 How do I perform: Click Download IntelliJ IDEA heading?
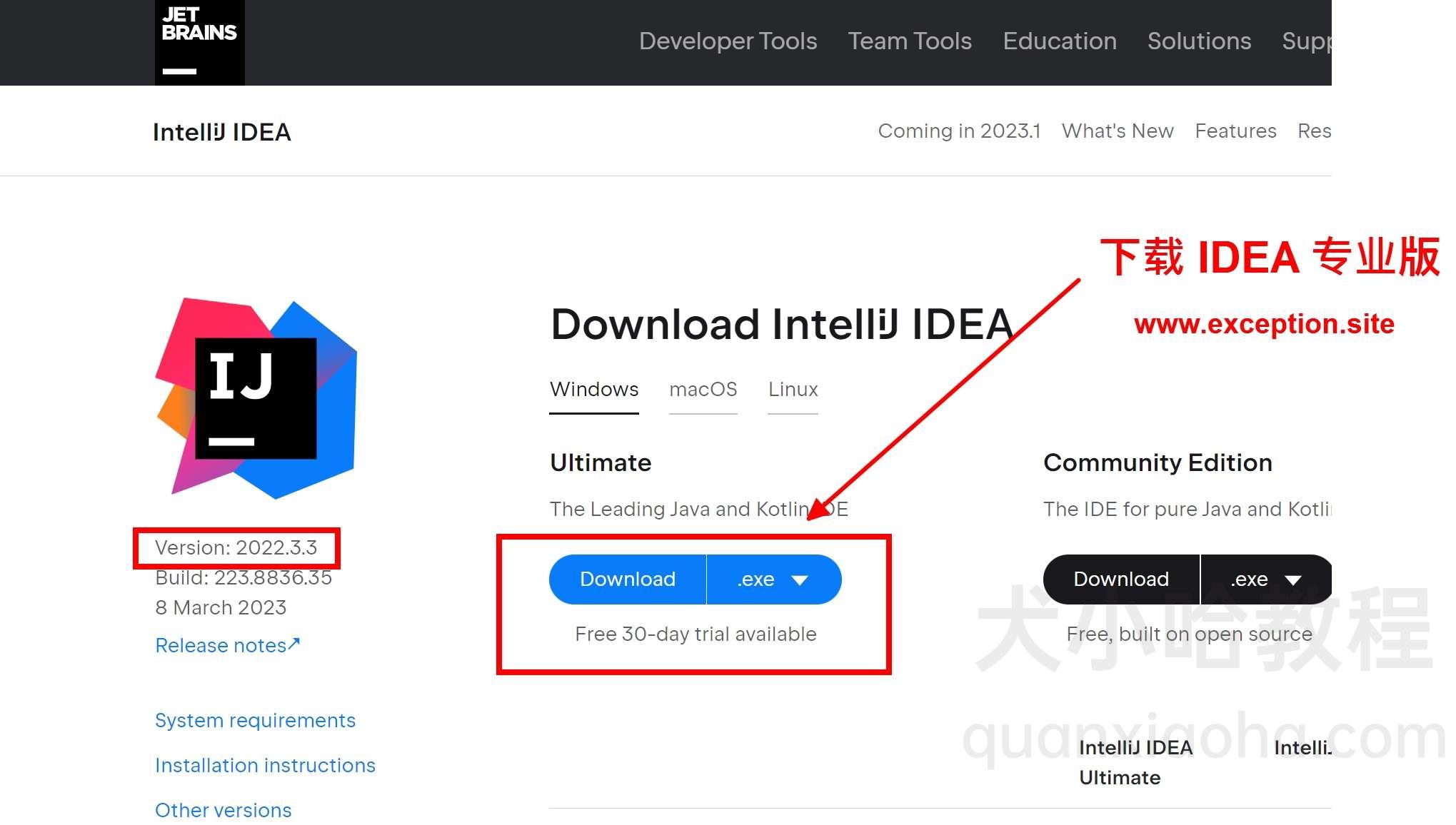pos(782,325)
